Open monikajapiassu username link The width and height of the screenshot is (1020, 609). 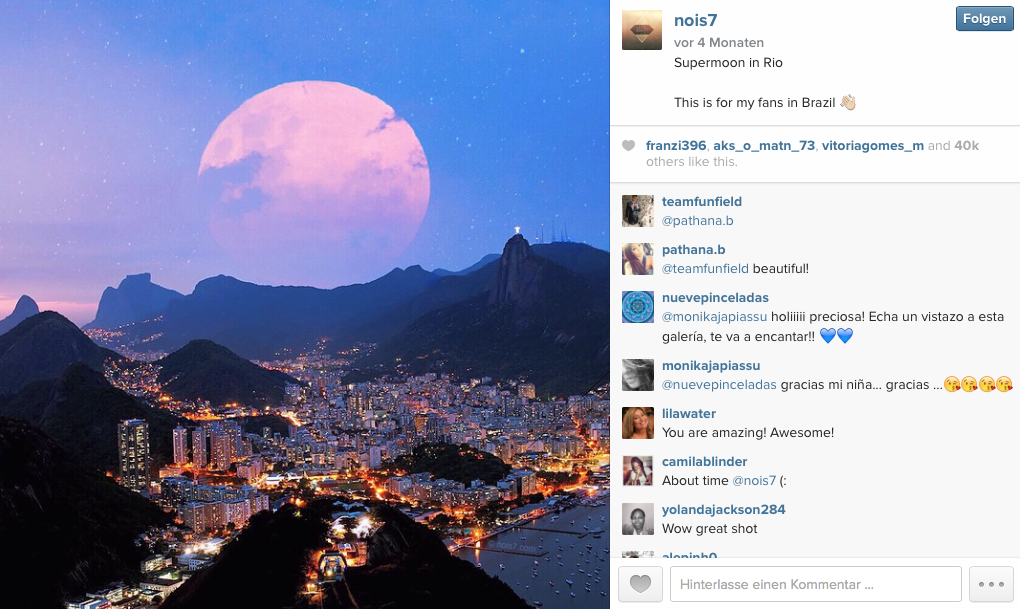click(x=711, y=366)
